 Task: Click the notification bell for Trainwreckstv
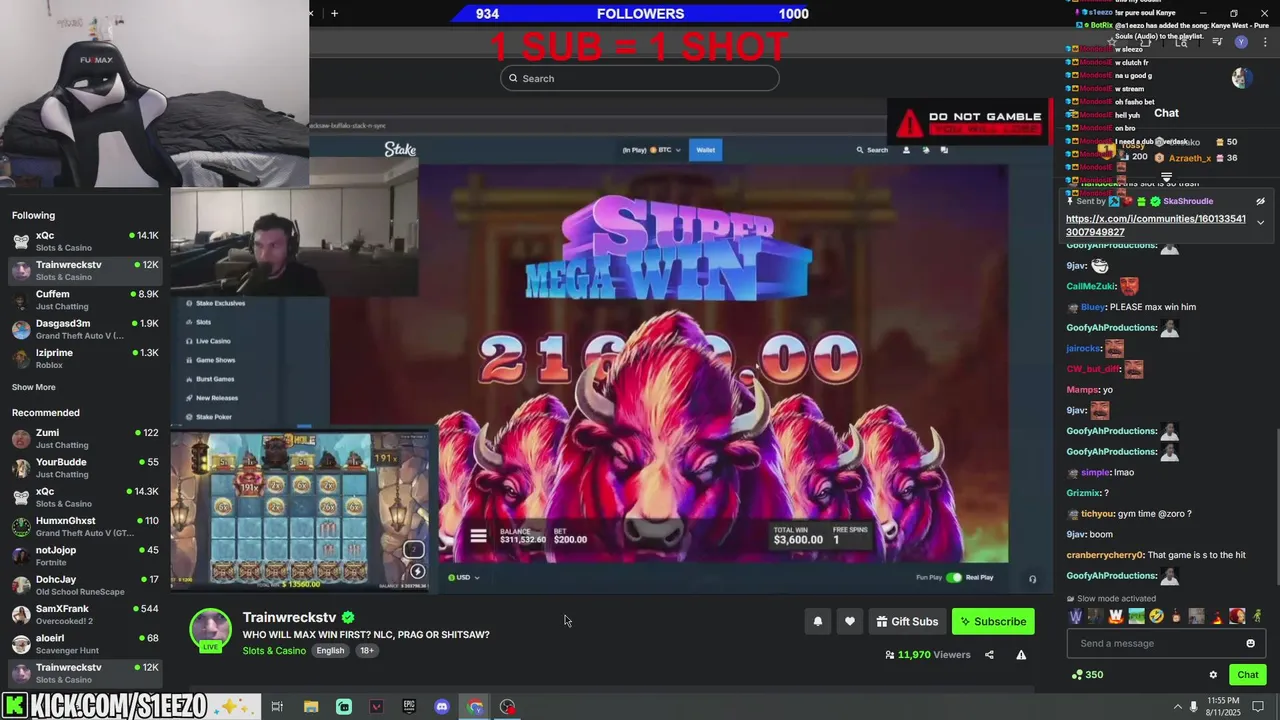(x=818, y=621)
